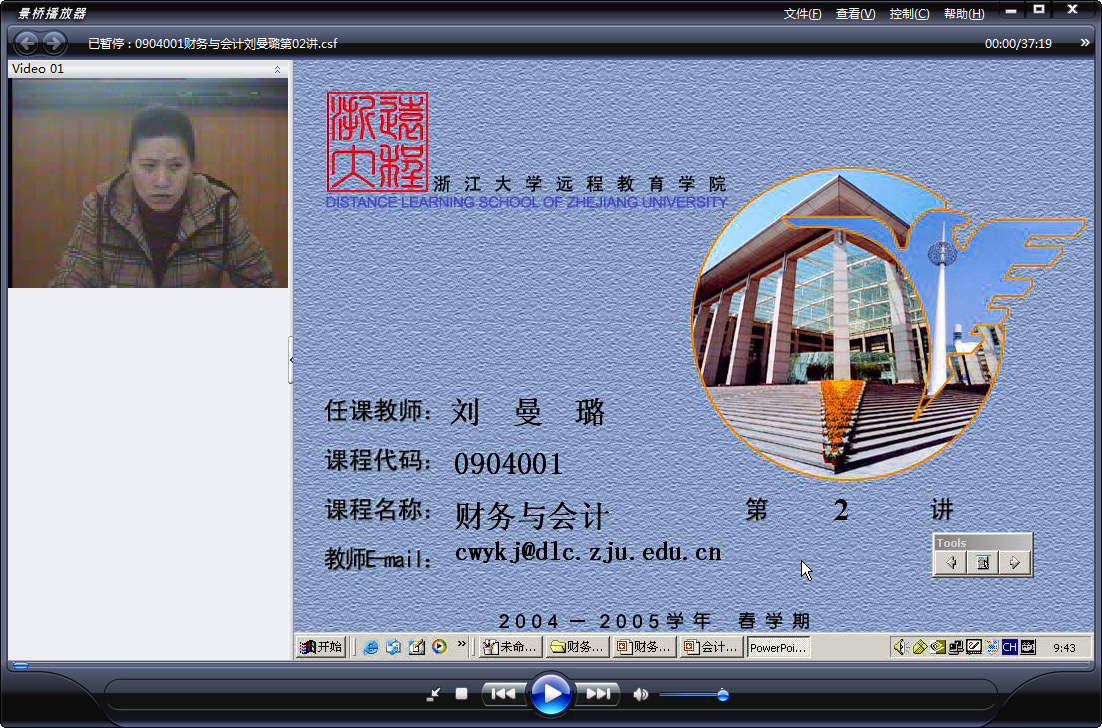Go forward with the right navigation arrow
This screenshot has width=1102, height=728.
(54, 43)
